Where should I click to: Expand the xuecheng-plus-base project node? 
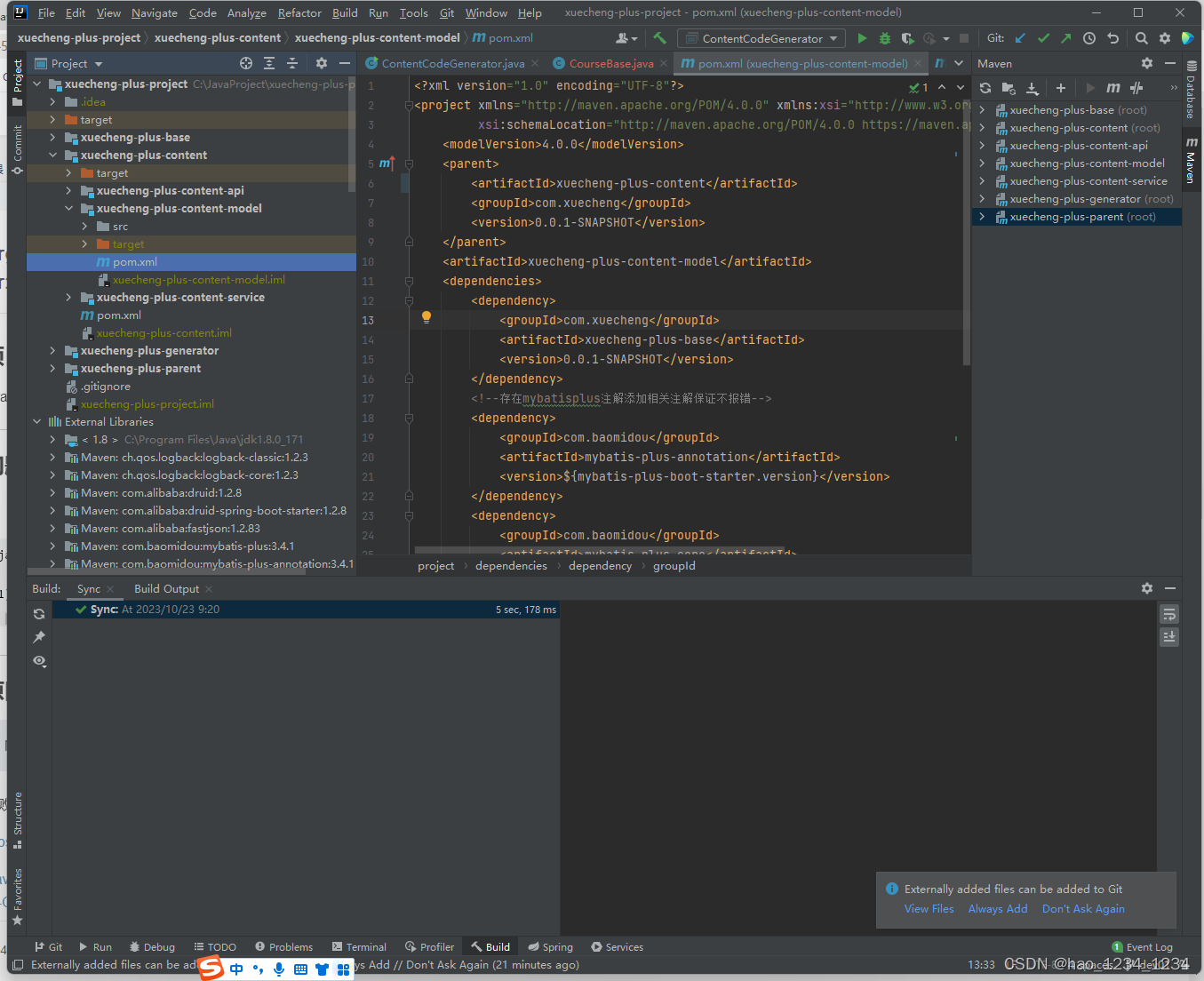point(52,137)
